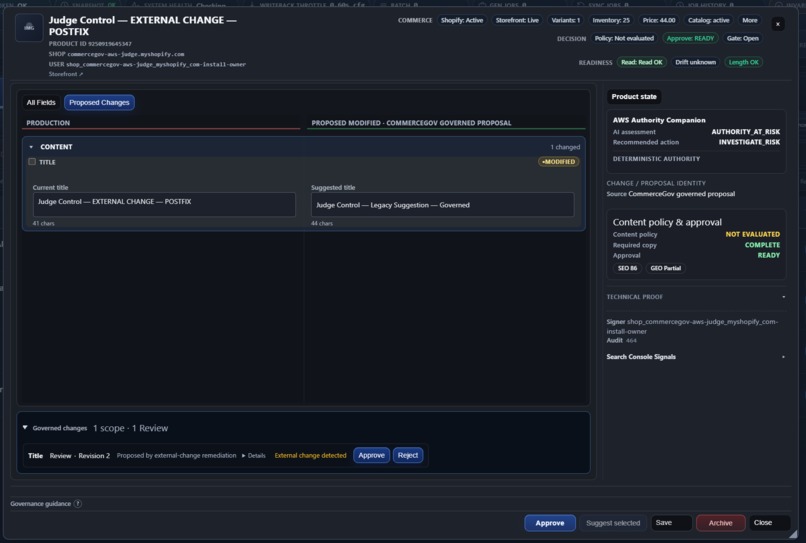
Task: Expand the Search Console Signals section
Action: coord(695,357)
